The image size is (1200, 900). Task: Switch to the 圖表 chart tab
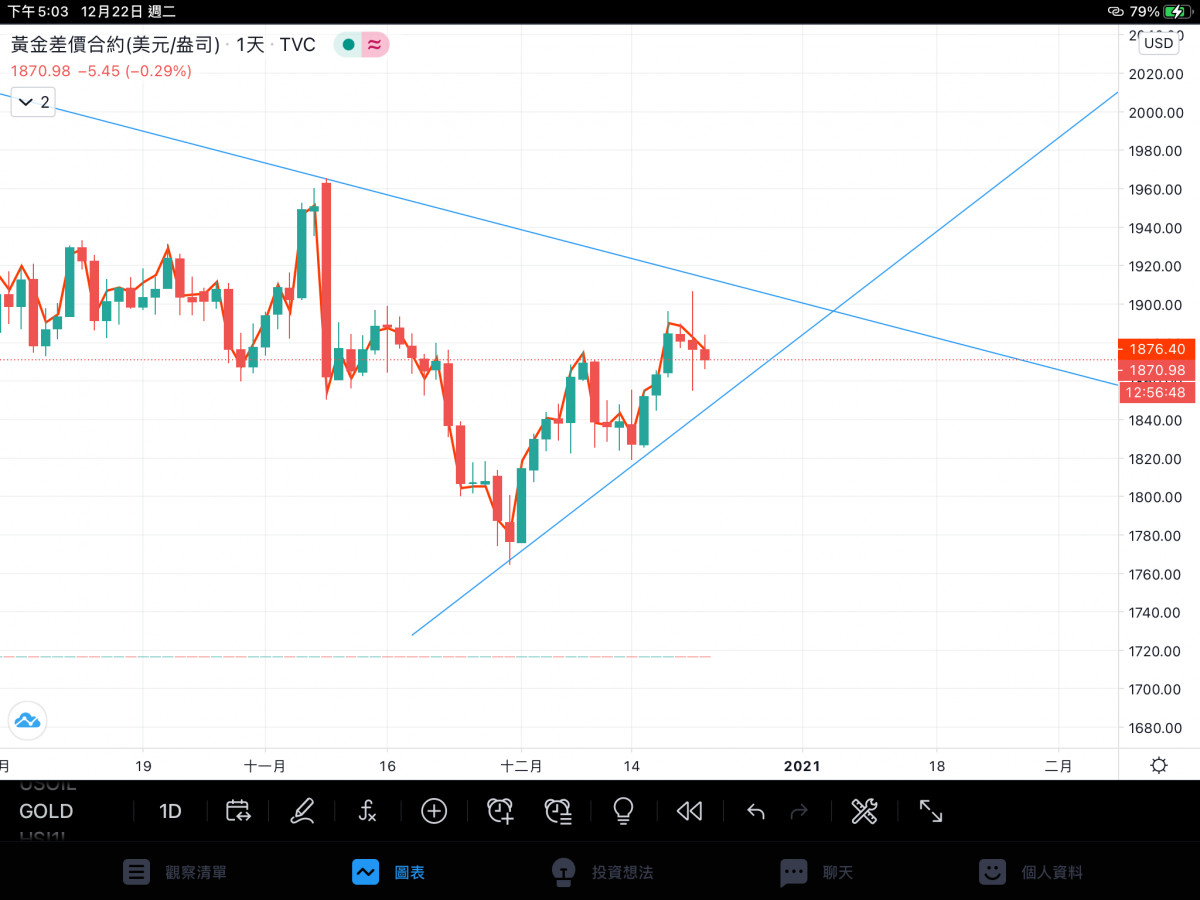pyautogui.click(x=388, y=872)
